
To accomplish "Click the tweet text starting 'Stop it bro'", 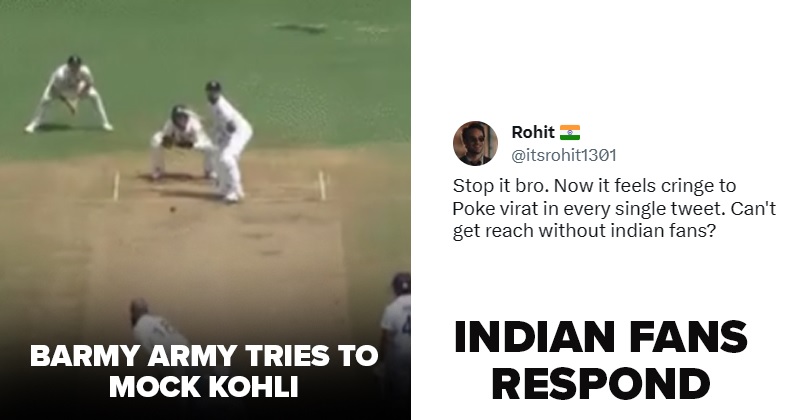I will pos(614,208).
